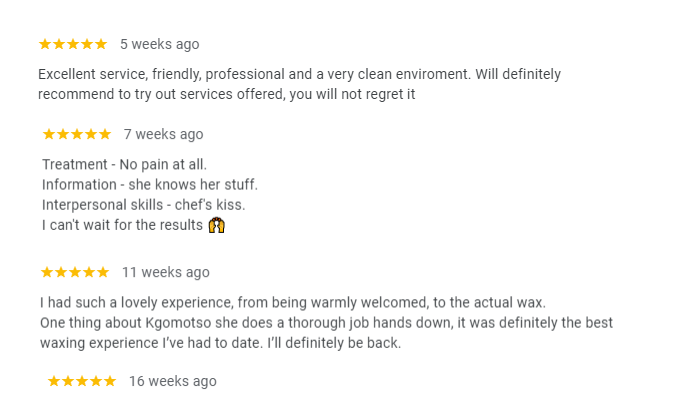The image size is (683, 404).
Task: Click 'I can't wait for the results' text
Action: point(122,225)
